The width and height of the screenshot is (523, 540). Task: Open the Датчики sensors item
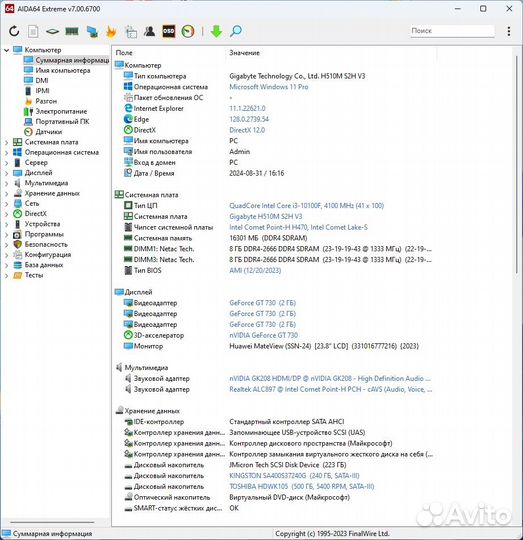(x=43, y=132)
